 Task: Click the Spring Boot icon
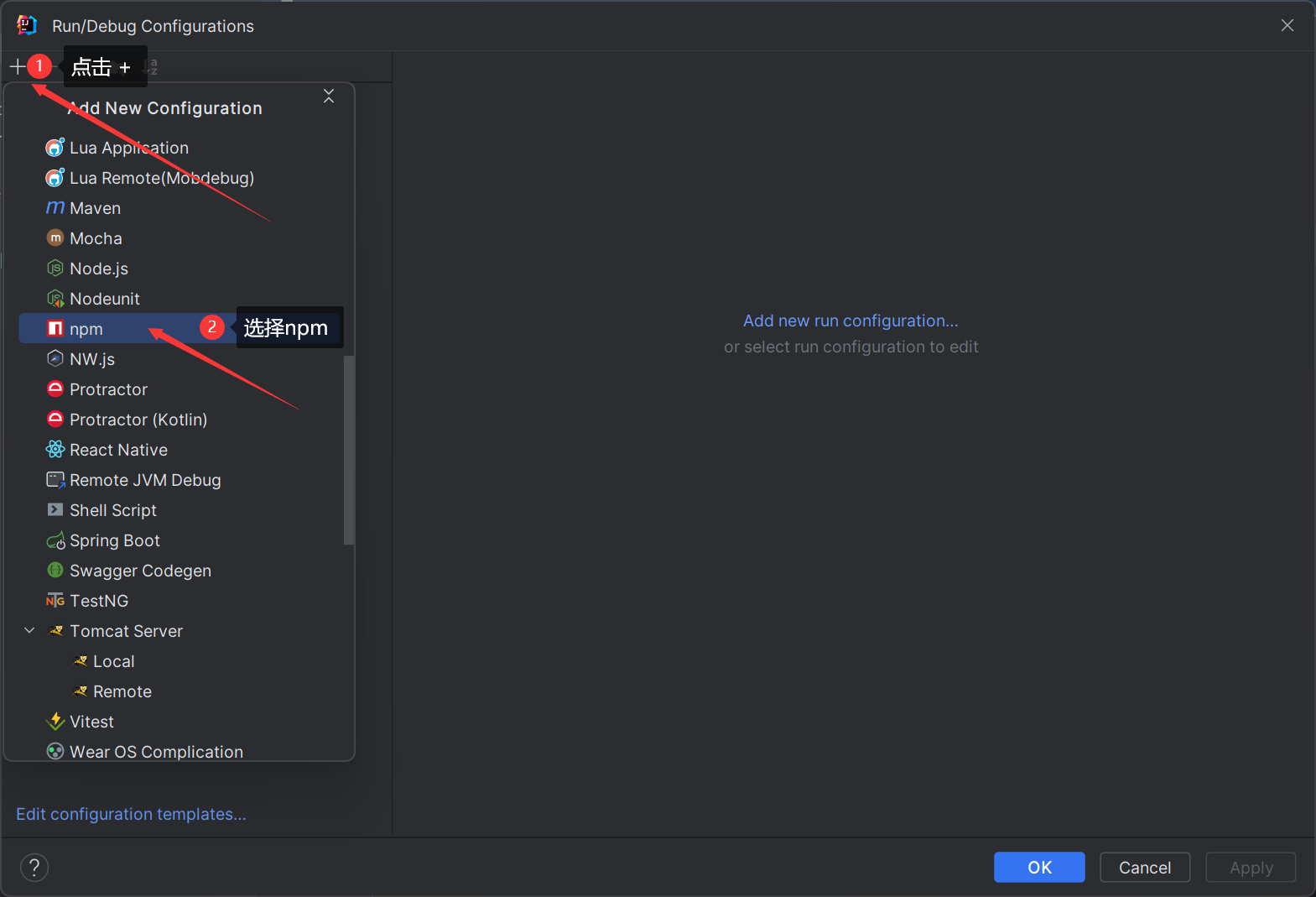click(55, 540)
